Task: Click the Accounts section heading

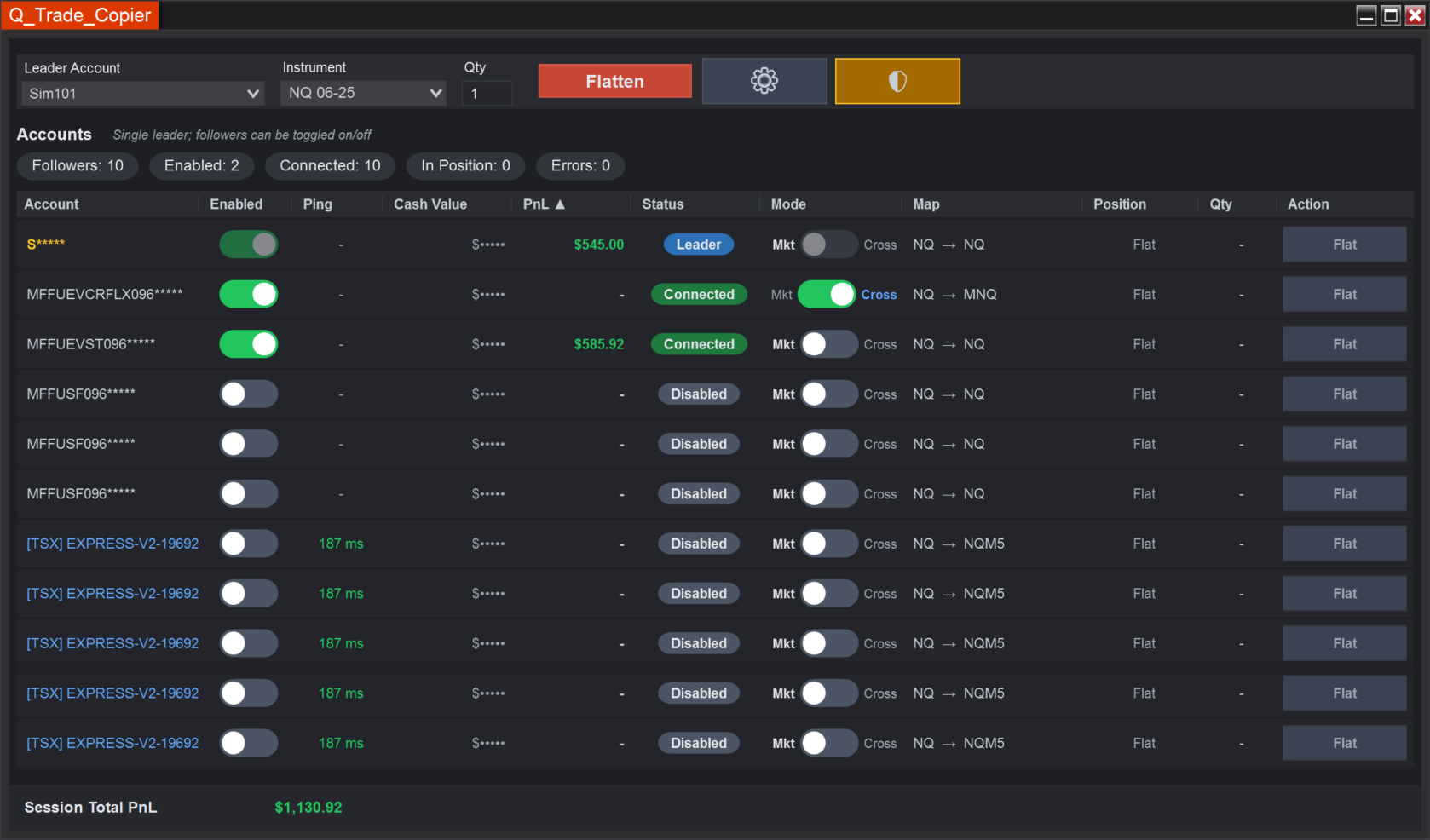Action: click(x=54, y=135)
